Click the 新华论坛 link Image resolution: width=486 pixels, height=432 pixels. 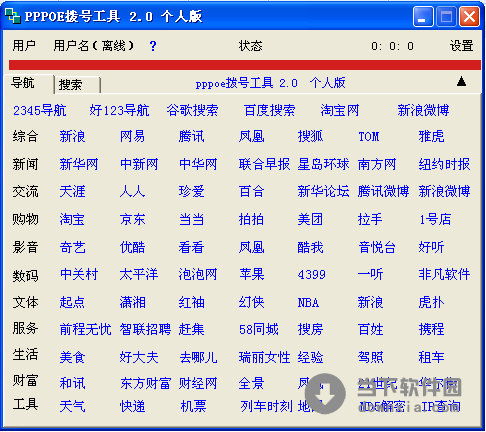click(x=323, y=192)
